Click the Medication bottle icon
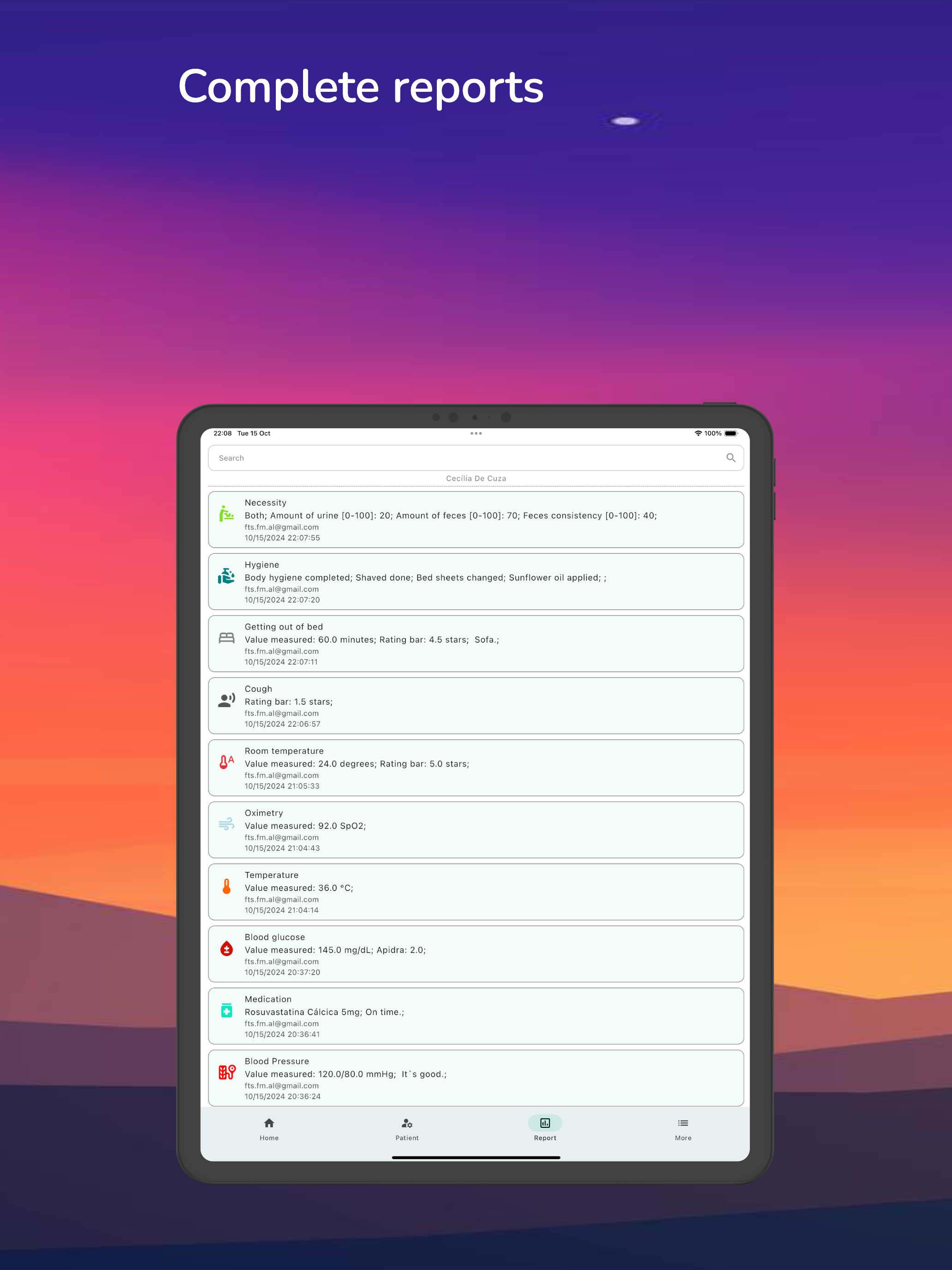952x1270 pixels. 226,1011
